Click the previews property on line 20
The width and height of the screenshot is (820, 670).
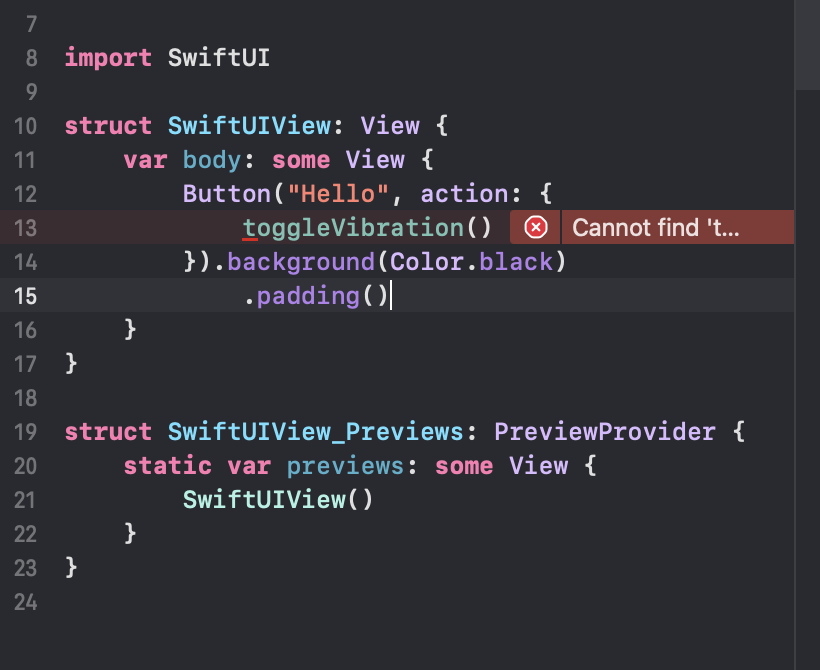click(x=345, y=466)
